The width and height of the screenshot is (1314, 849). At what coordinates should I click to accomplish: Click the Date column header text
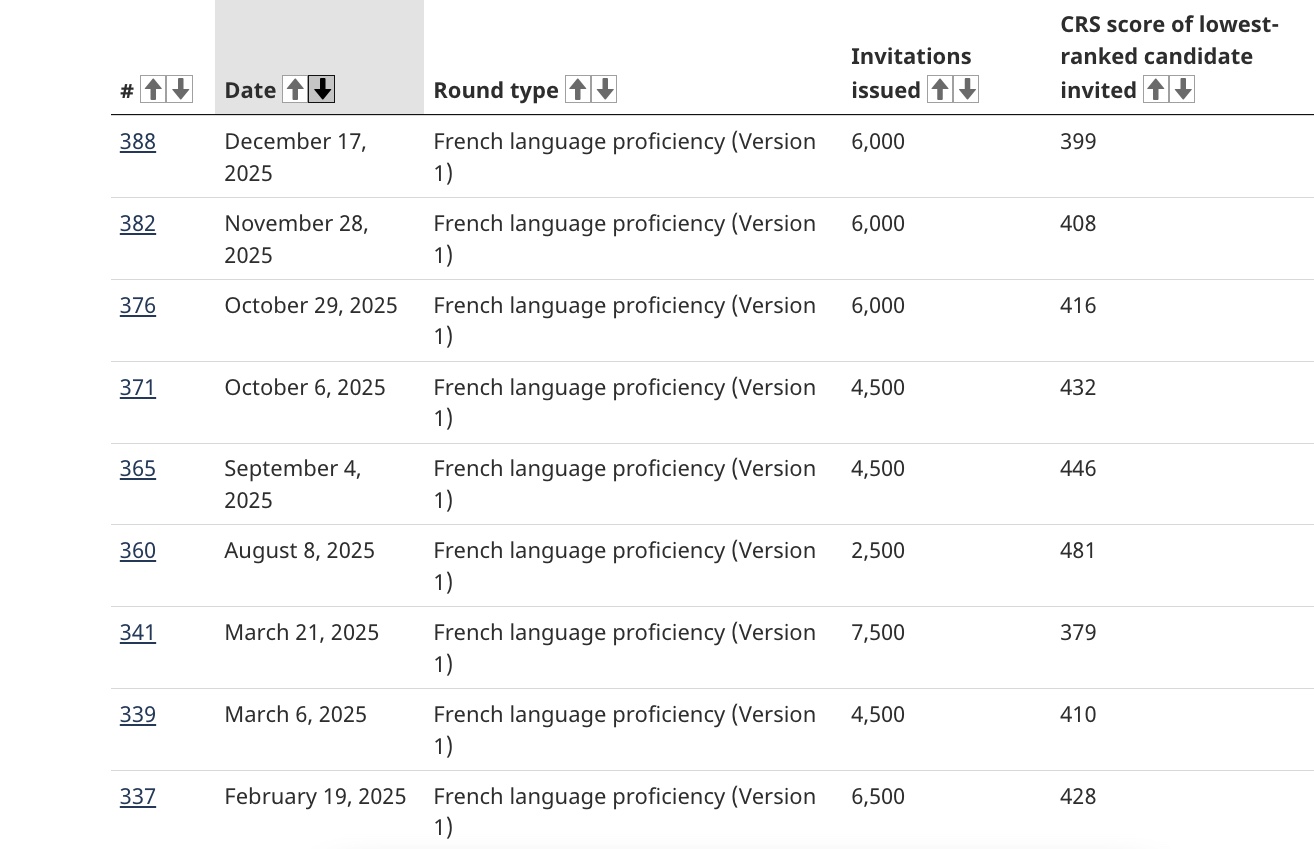tap(250, 90)
